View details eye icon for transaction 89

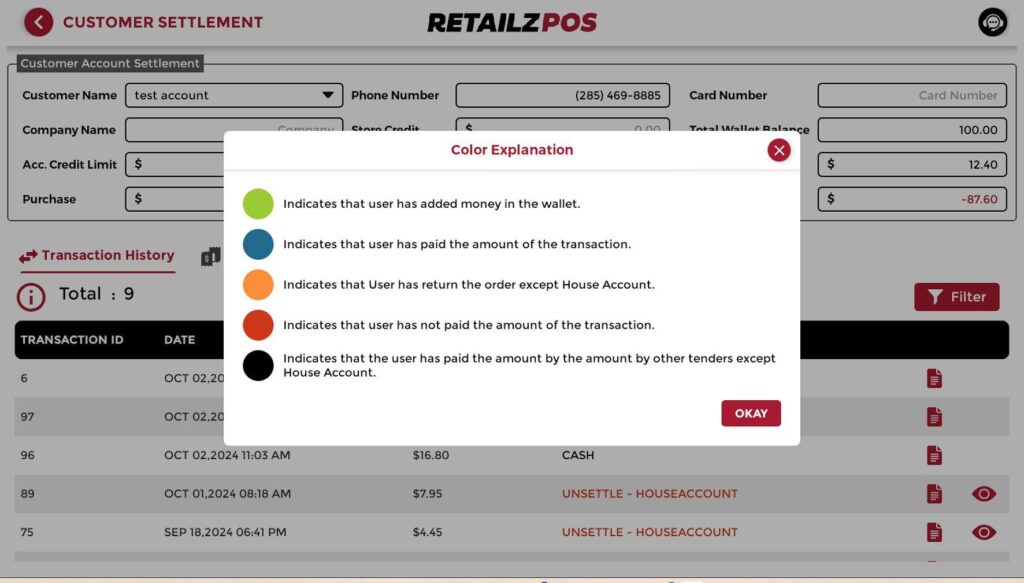[x=984, y=494]
